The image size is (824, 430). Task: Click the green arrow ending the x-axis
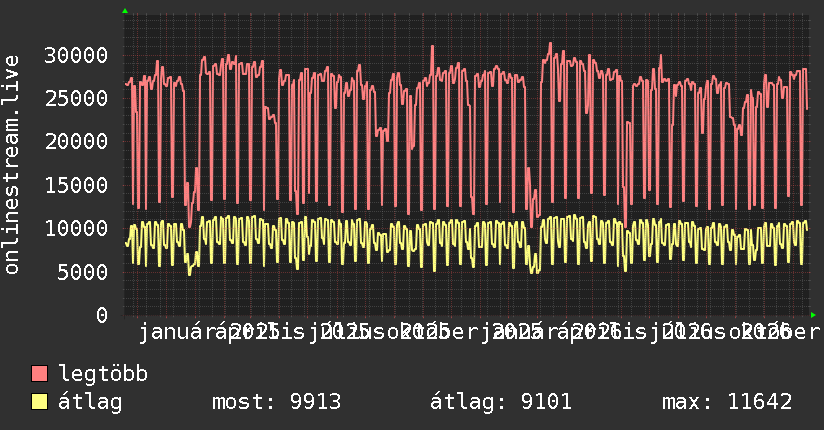pos(813,315)
